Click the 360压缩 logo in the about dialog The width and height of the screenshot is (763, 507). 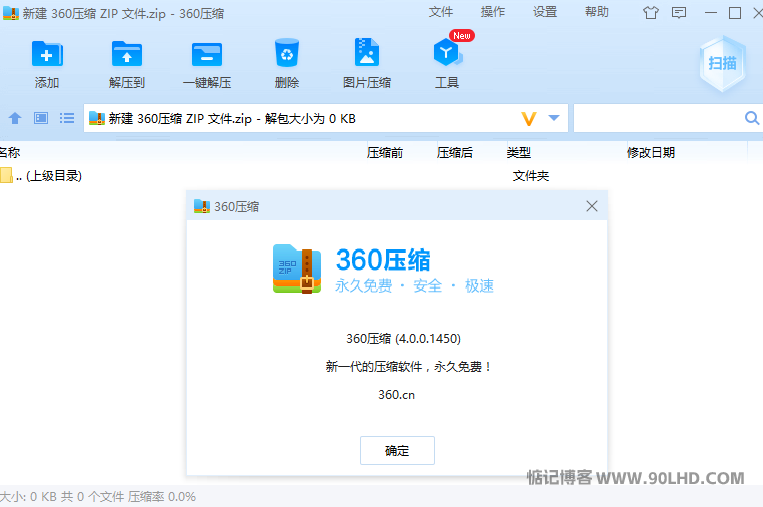(x=297, y=269)
